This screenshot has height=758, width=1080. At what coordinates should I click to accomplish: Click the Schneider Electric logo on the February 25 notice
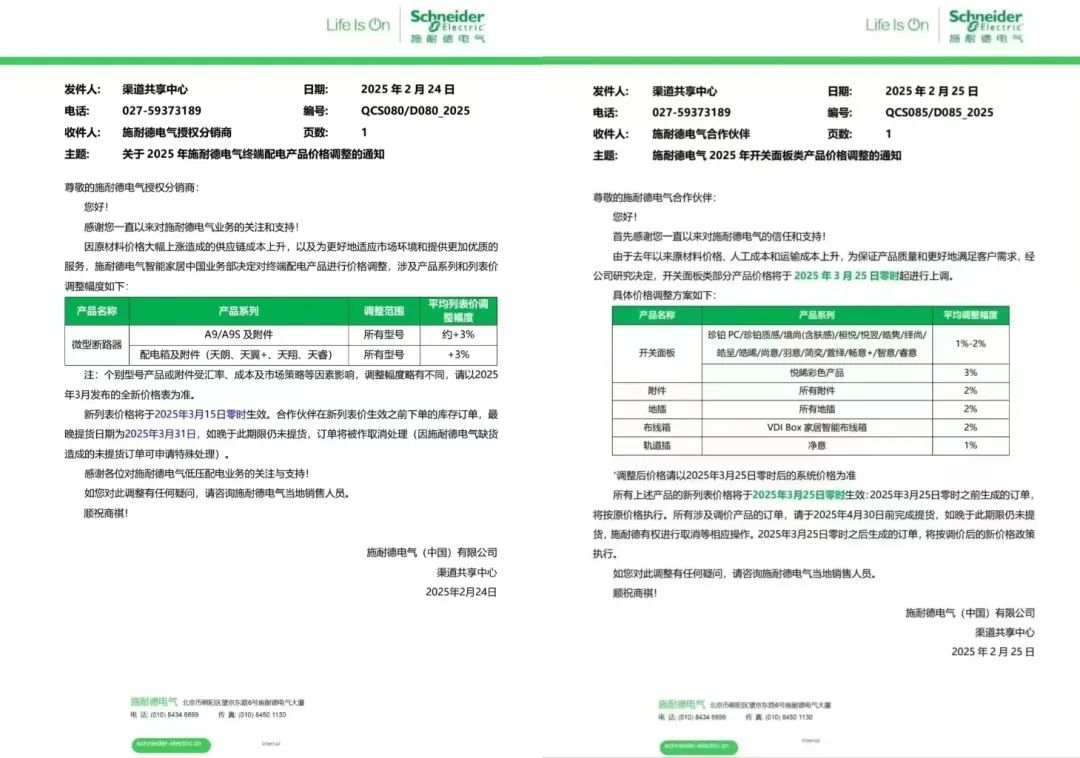point(986,25)
